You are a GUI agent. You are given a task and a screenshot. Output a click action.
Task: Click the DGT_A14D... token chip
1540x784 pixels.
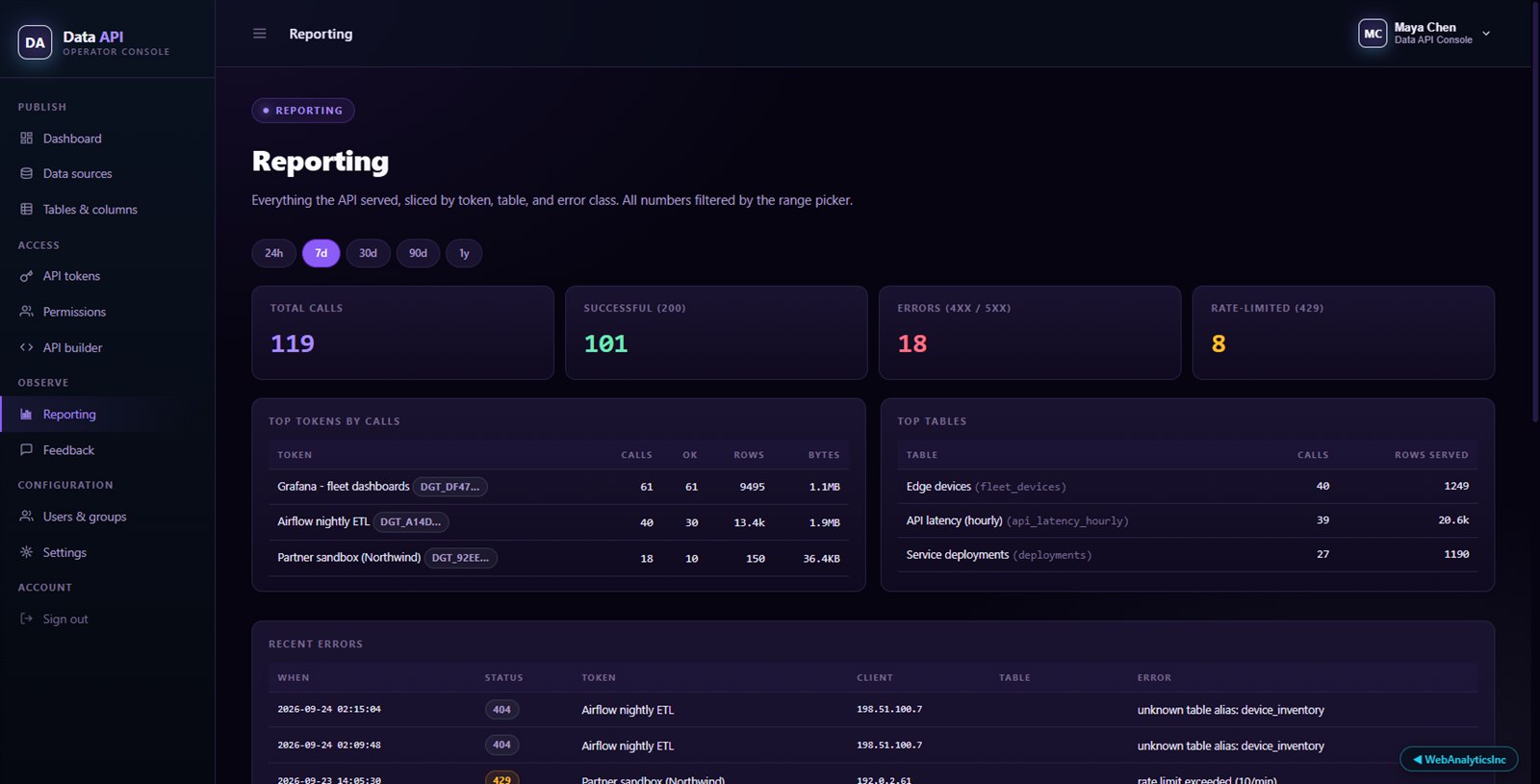(x=411, y=522)
